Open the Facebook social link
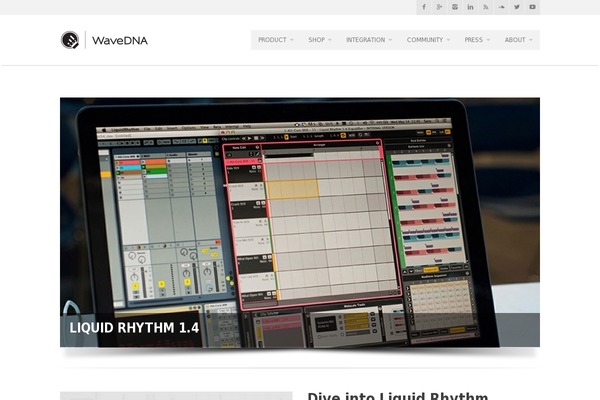Screen dimensions: 600x400 [x=424, y=7]
